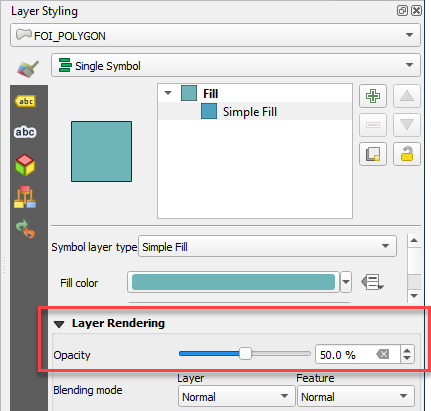Open the style History undo/redo icon
Screen dimensions: 431x411
pyautogui.click(x=25, y=229)
